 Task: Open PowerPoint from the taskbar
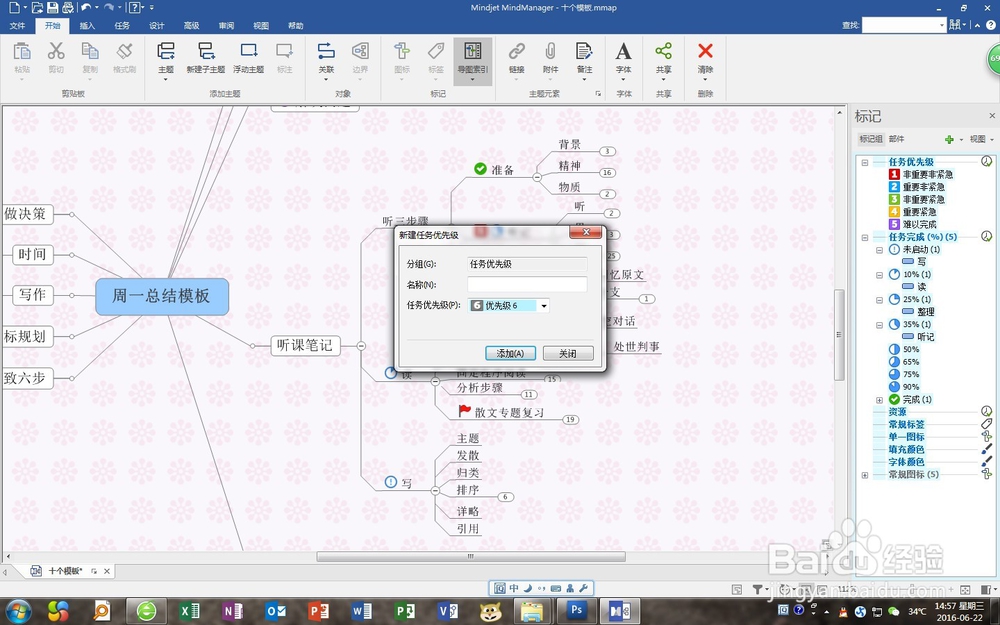coord(318,611)
